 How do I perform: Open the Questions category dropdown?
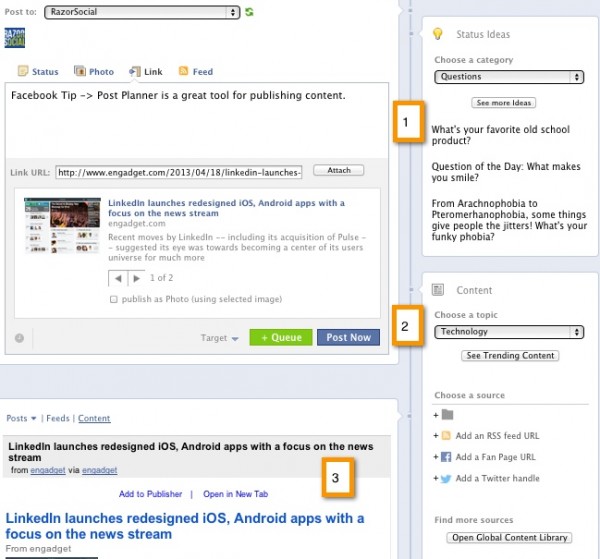[x=509, y=77]
